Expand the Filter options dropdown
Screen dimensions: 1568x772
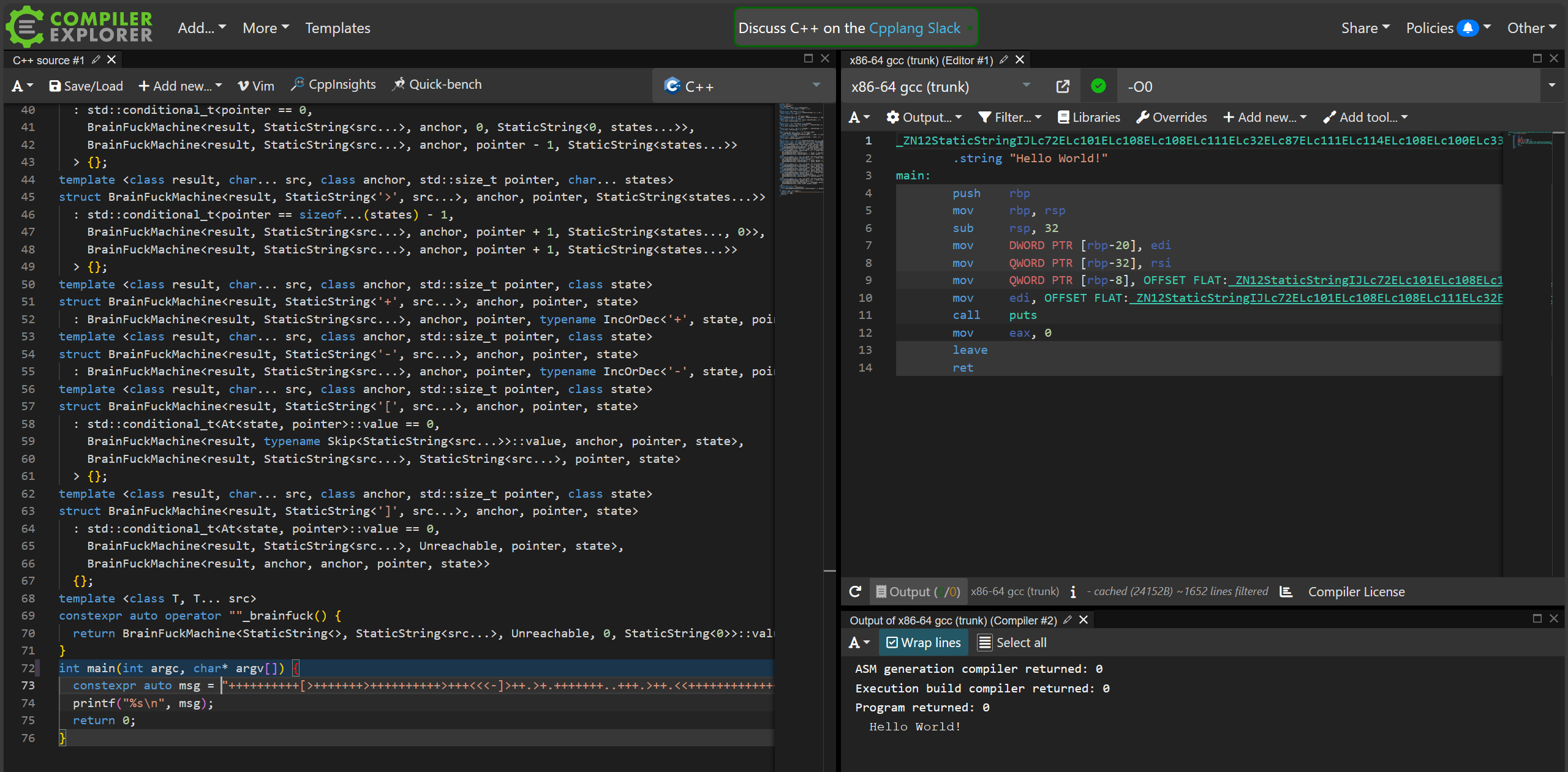coord(1009,117)
